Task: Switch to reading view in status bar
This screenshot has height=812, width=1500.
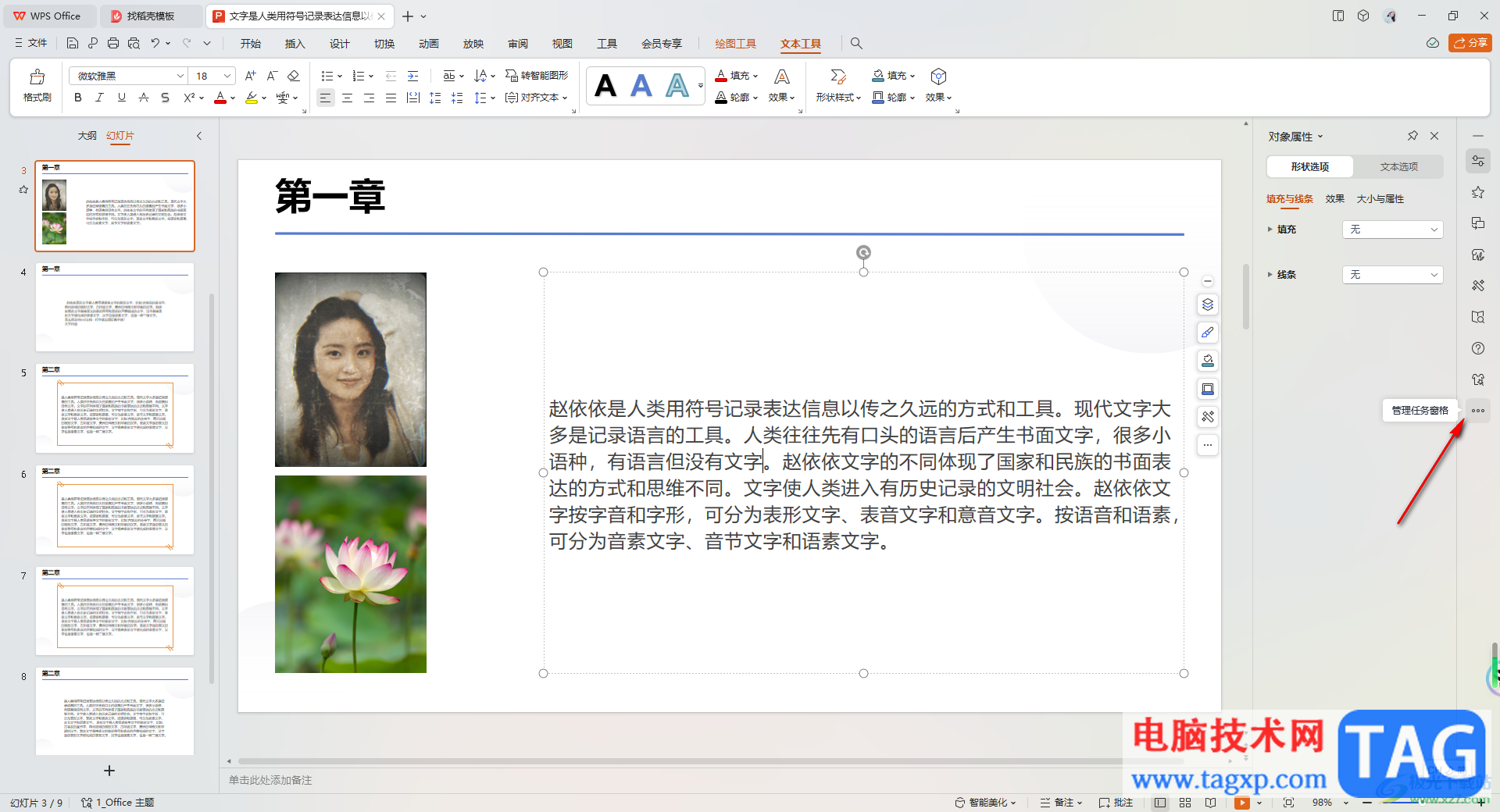Action: point(1210,803)
